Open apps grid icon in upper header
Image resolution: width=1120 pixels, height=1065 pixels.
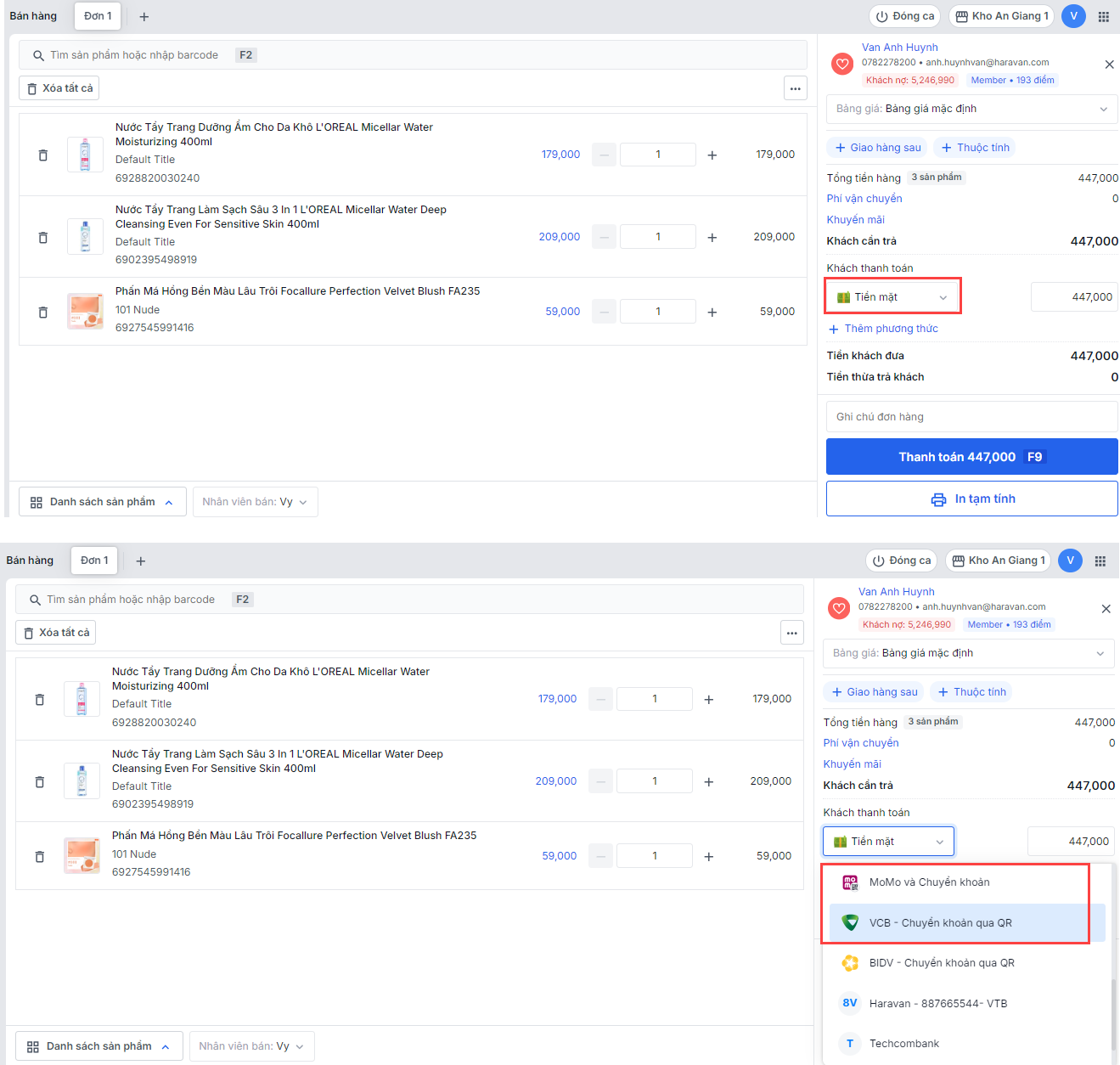1103,17
